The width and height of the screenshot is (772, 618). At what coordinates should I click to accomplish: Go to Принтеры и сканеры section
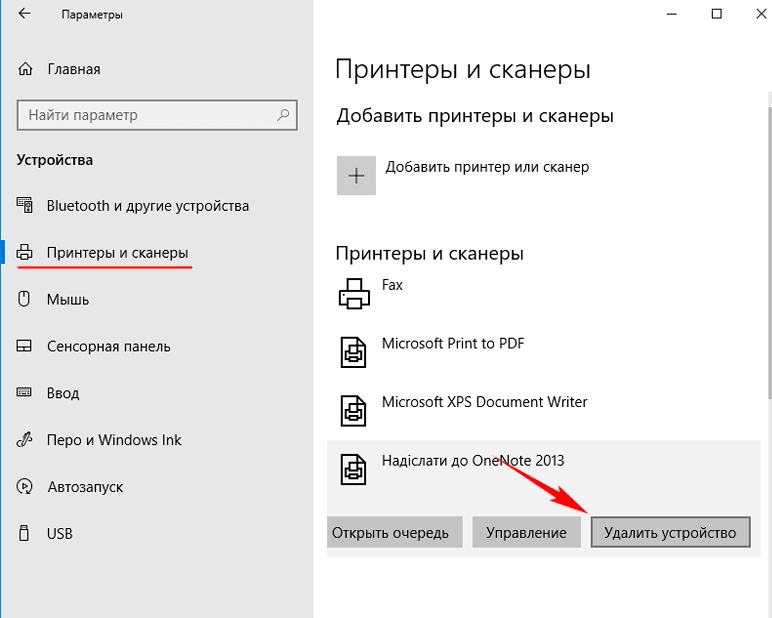pyautogui.click(x=117, y=253)
